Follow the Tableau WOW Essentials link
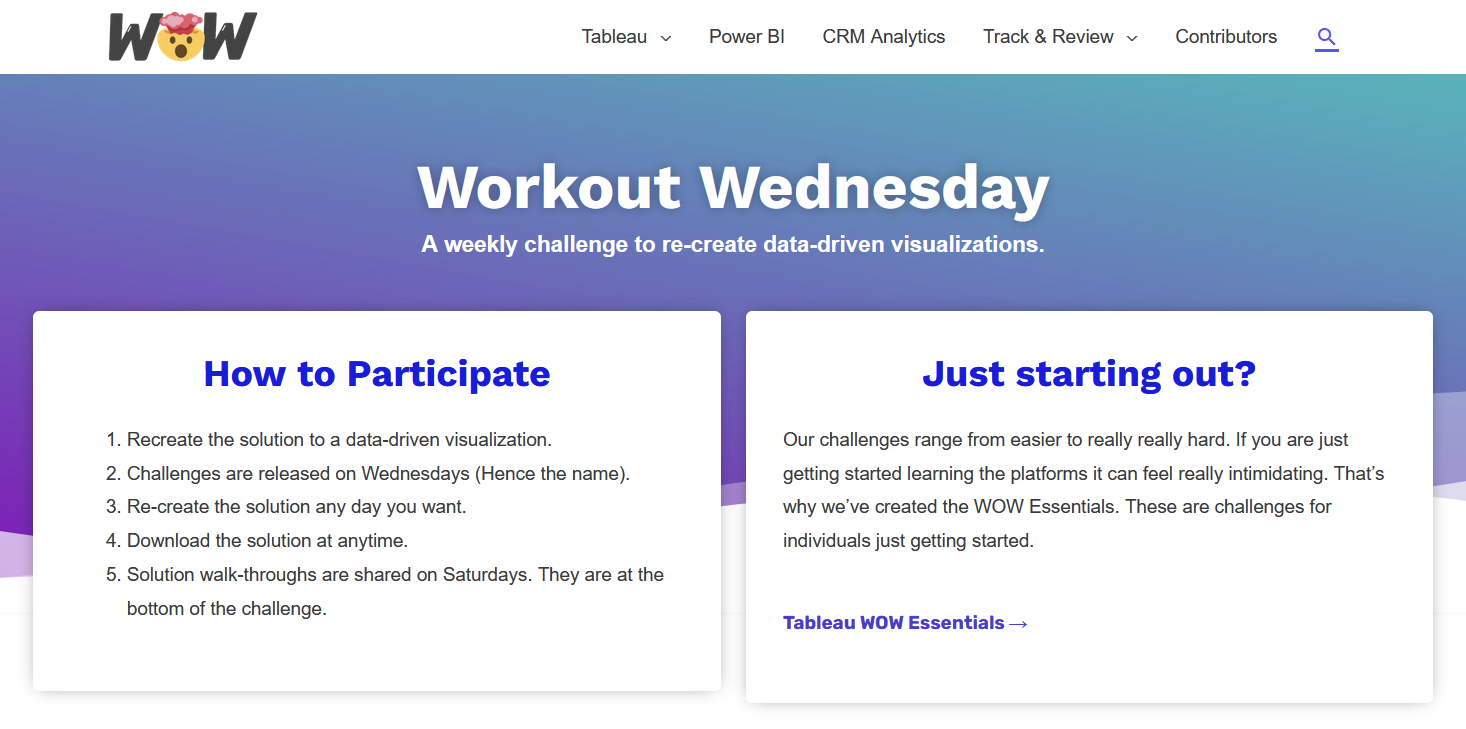Viewport: 1466px width, 729px height. [x=893, y=623]
